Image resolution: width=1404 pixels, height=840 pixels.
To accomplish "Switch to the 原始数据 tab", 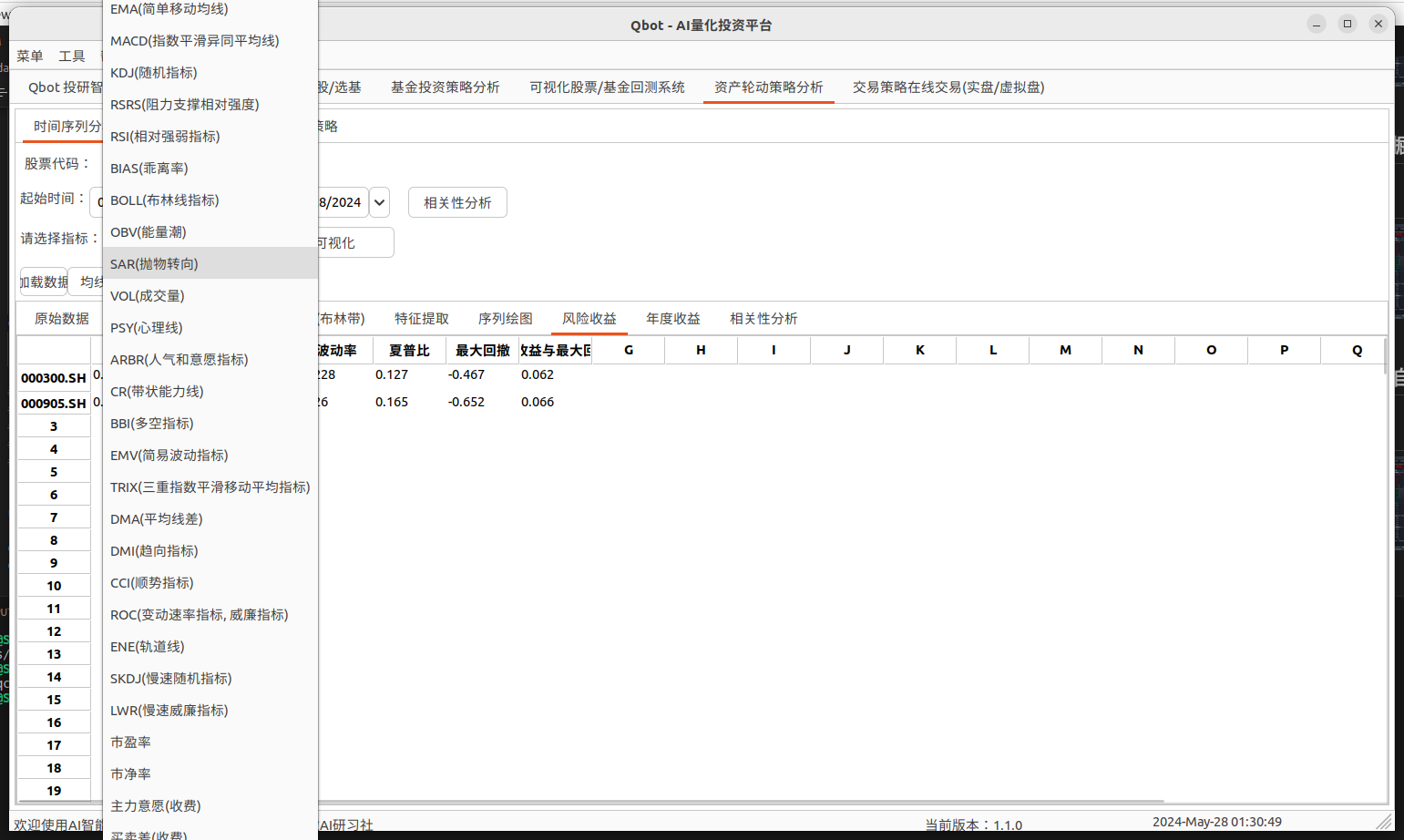I will pos(58,318).
